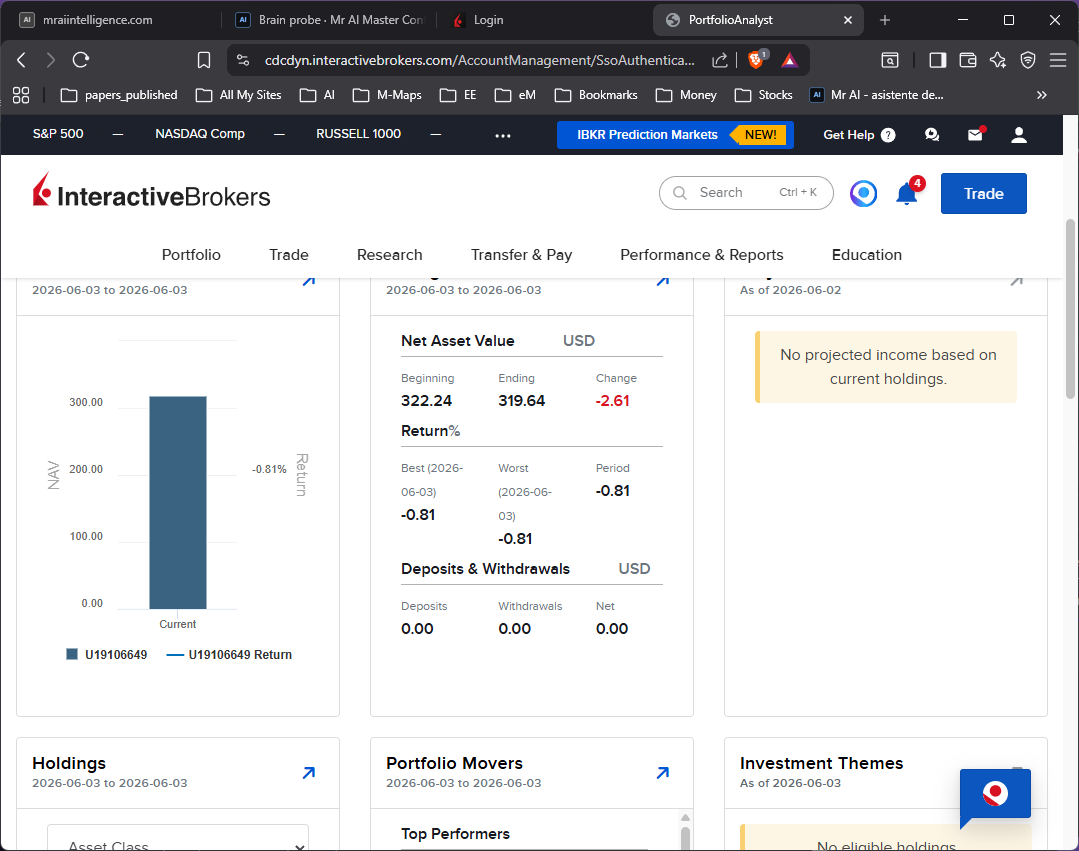Click the Brave Shields lion icon
Viewport: 1079px width, 851px height.
(x=755, y=61)
